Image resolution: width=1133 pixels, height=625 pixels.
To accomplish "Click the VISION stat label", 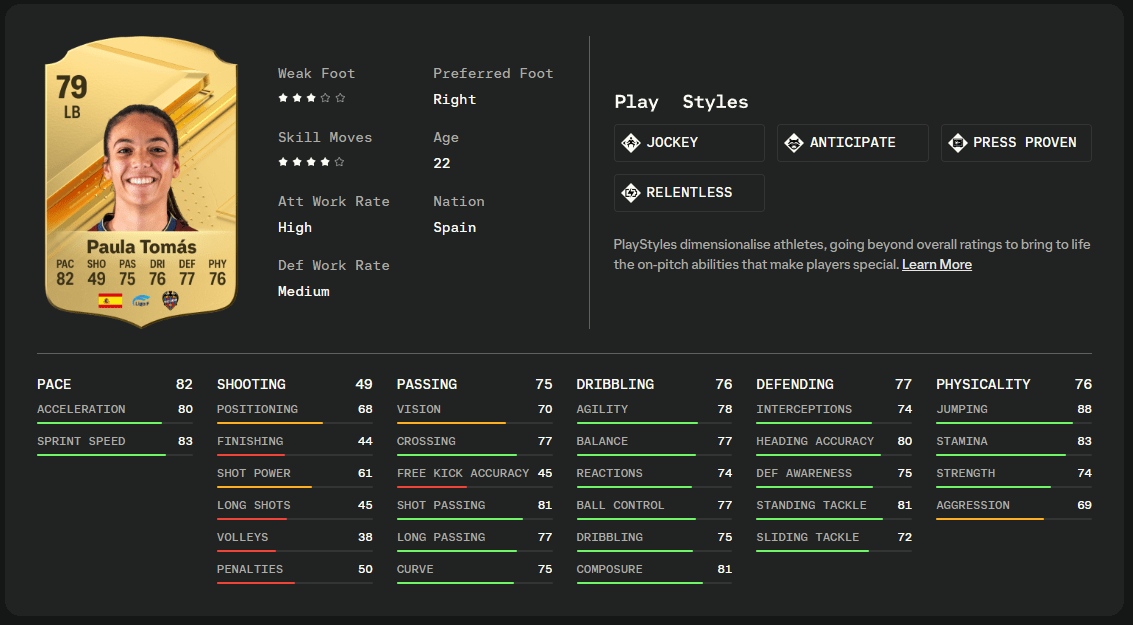I will 418,409.
